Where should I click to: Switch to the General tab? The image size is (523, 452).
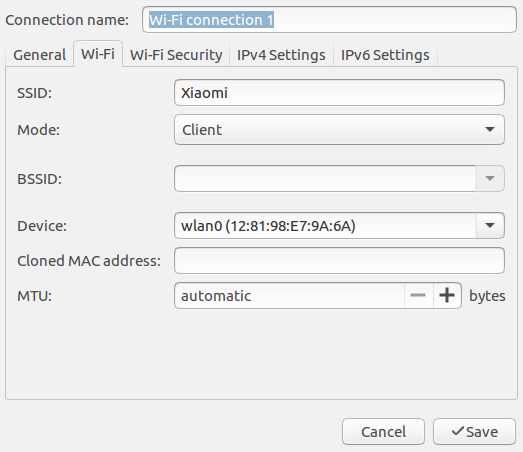[x=39, y=55]
